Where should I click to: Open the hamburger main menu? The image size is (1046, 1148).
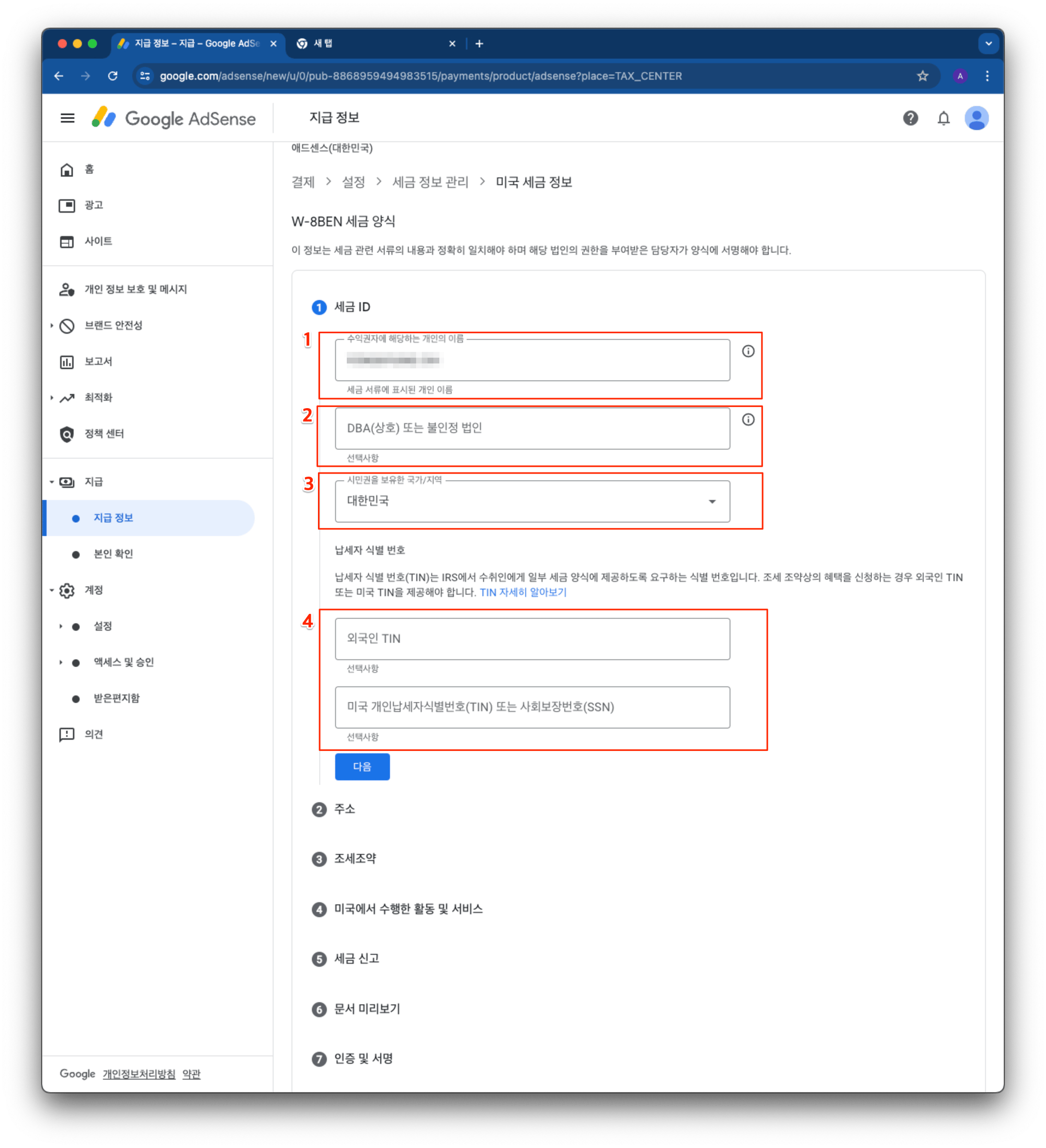click(67, 118)
